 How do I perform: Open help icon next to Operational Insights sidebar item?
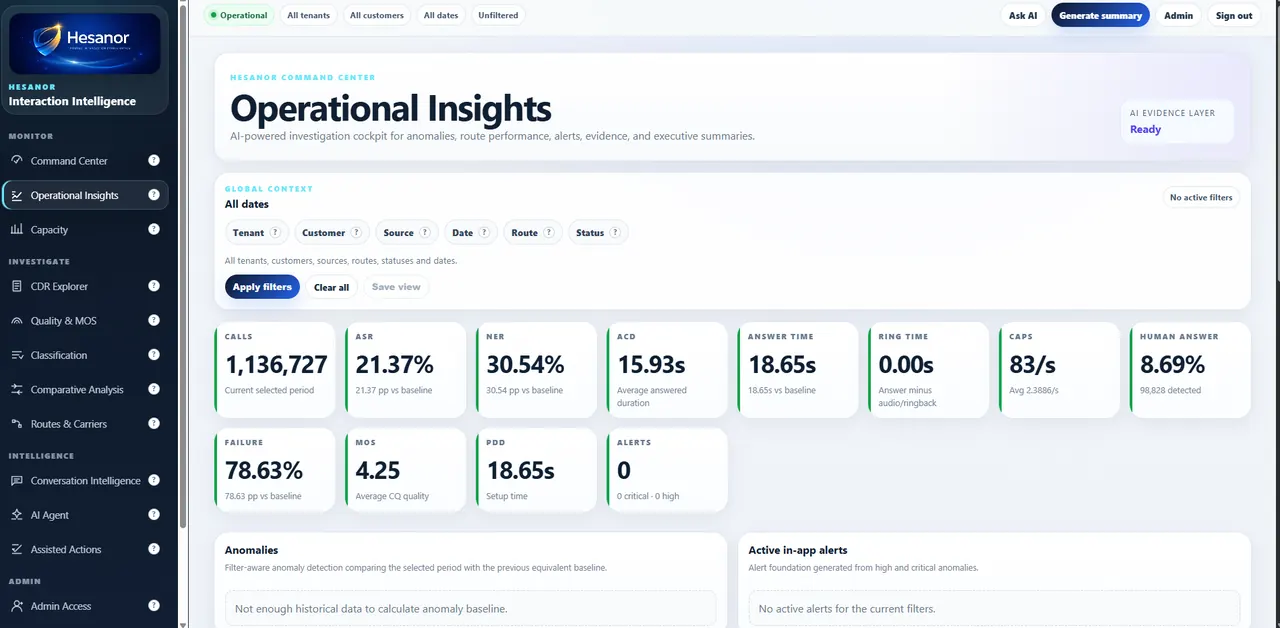(154, 195)
